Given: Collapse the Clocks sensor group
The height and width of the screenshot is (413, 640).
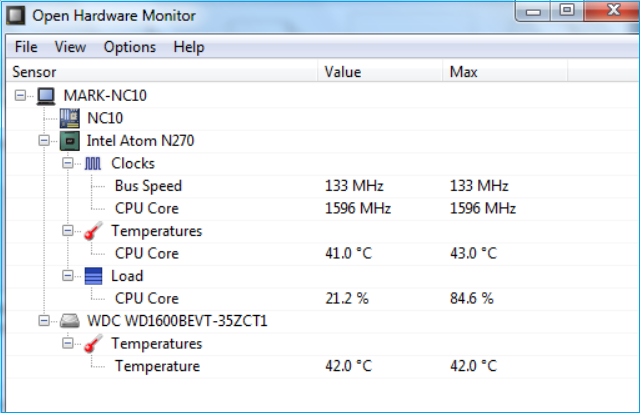Looking at the screenshot, I should point(67,163).
